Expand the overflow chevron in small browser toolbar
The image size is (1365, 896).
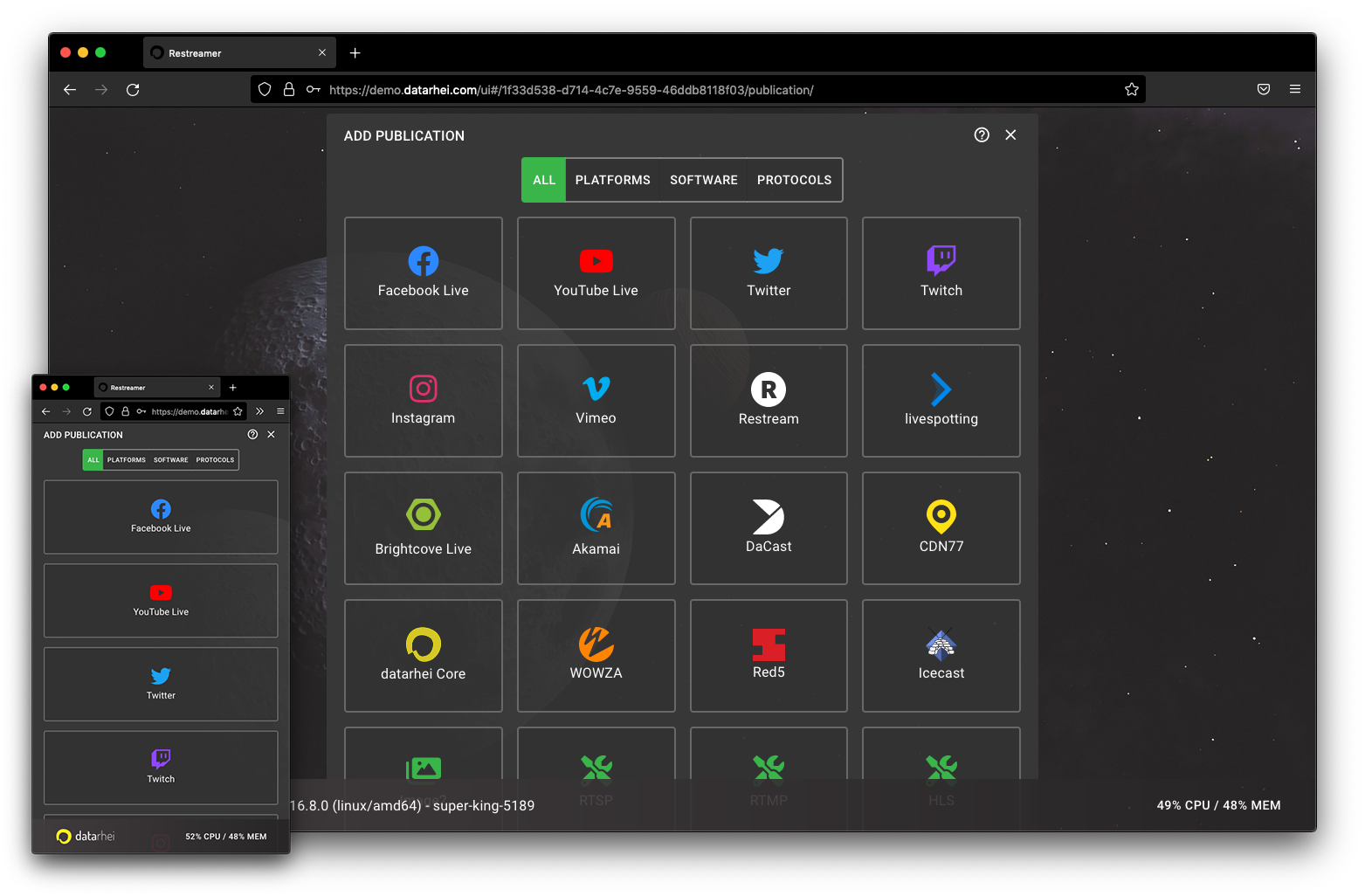click(x=259, y=411)
